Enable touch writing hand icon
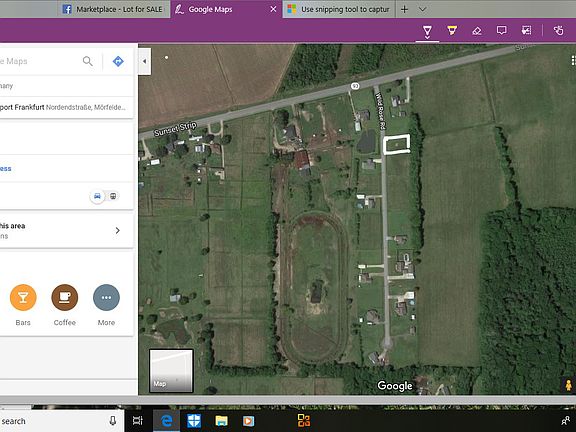576x432 pixels. pos(558,30)
